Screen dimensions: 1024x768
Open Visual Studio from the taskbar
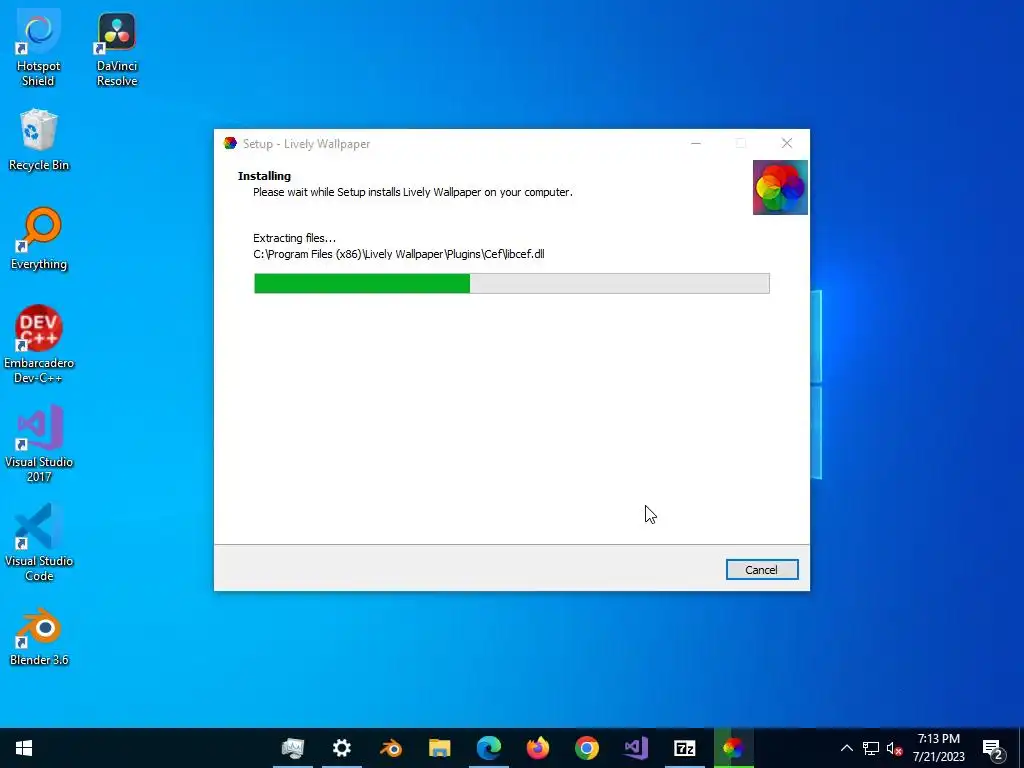635,748
